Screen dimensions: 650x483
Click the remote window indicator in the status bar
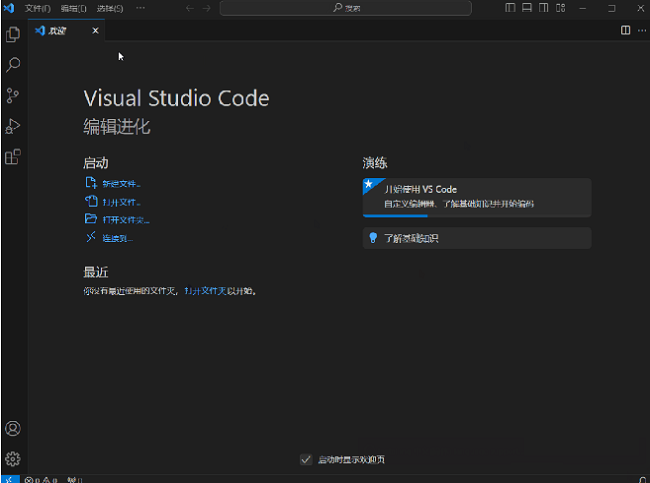(9, 479)
